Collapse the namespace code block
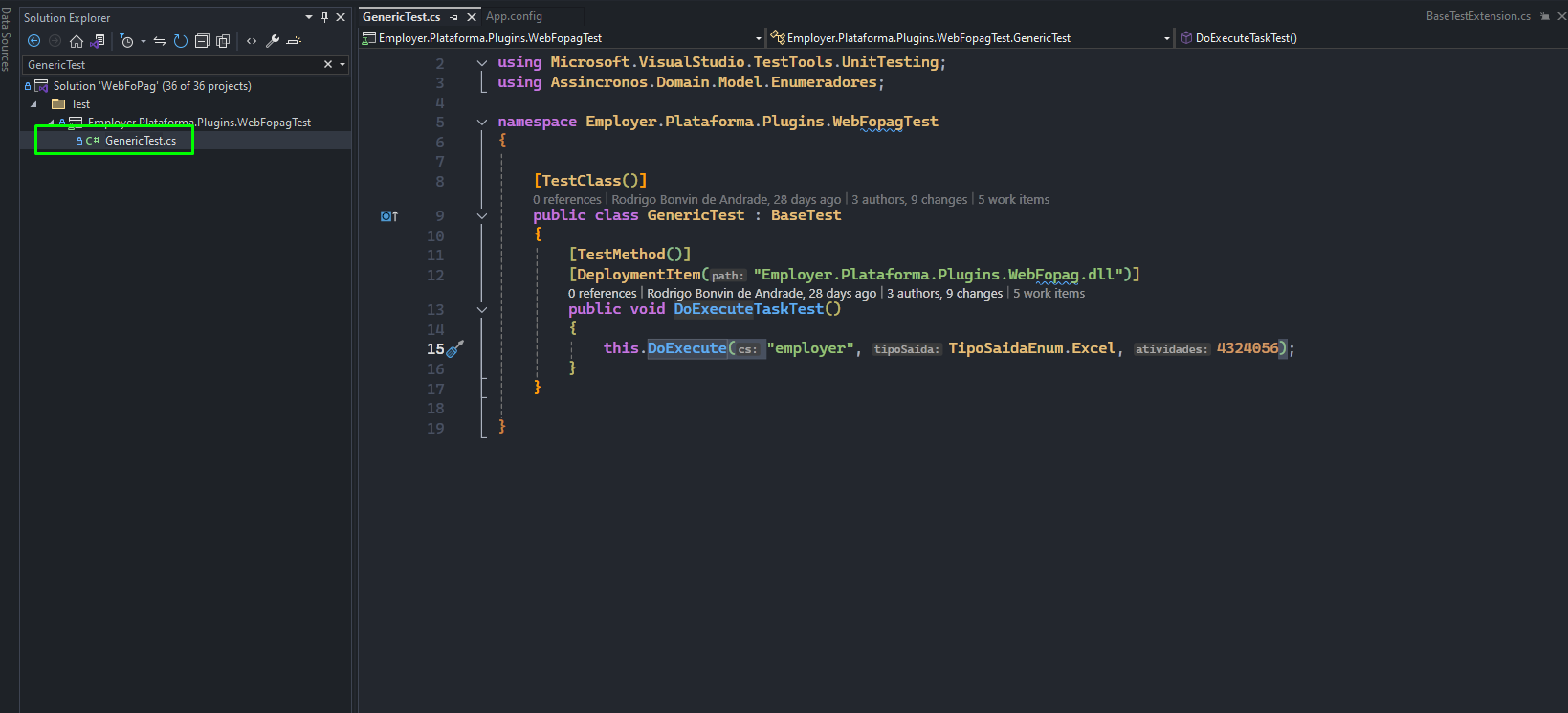Screen dimensions: 1568x713 [482, 122]
